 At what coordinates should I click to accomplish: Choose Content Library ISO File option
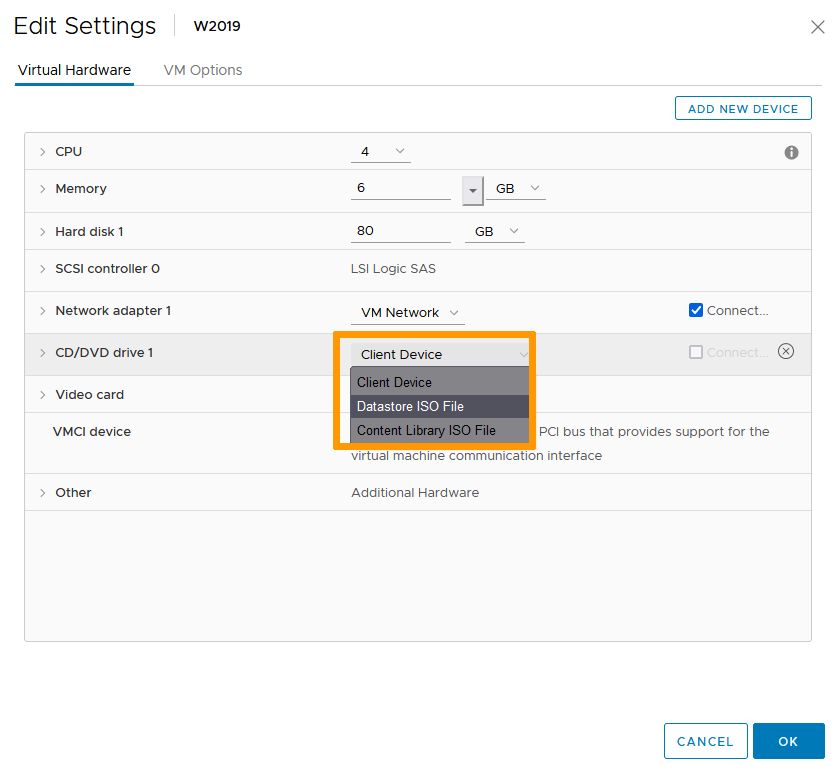click(426, 430)
